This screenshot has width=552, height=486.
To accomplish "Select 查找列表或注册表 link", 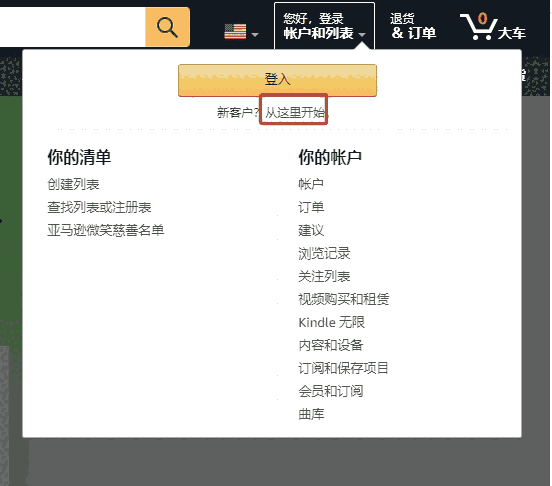I will click(x=99, y=207).
